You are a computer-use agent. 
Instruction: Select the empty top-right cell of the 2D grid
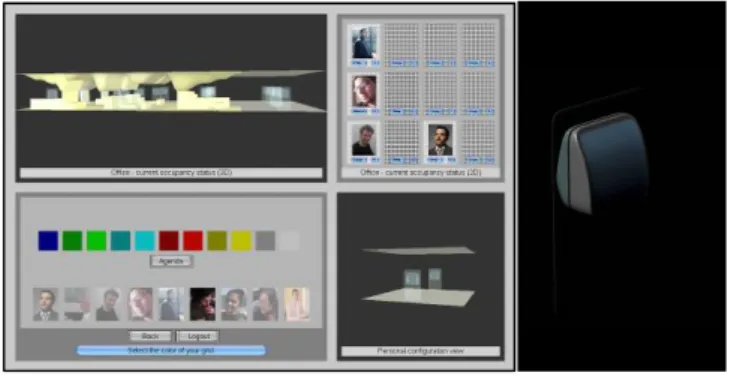(x=479, y=45)
